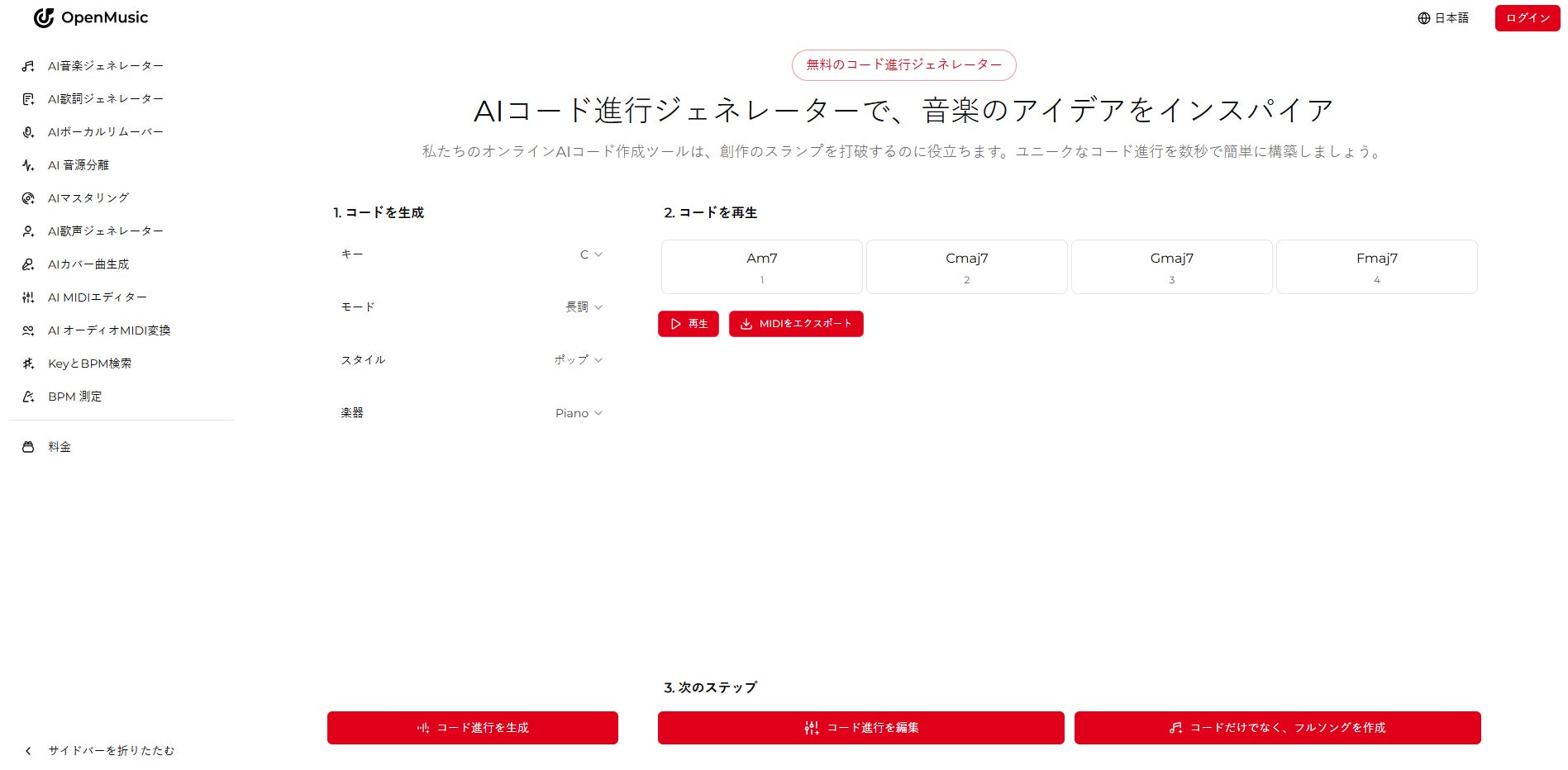Click the スタイル field label

[x=364, y=360]
